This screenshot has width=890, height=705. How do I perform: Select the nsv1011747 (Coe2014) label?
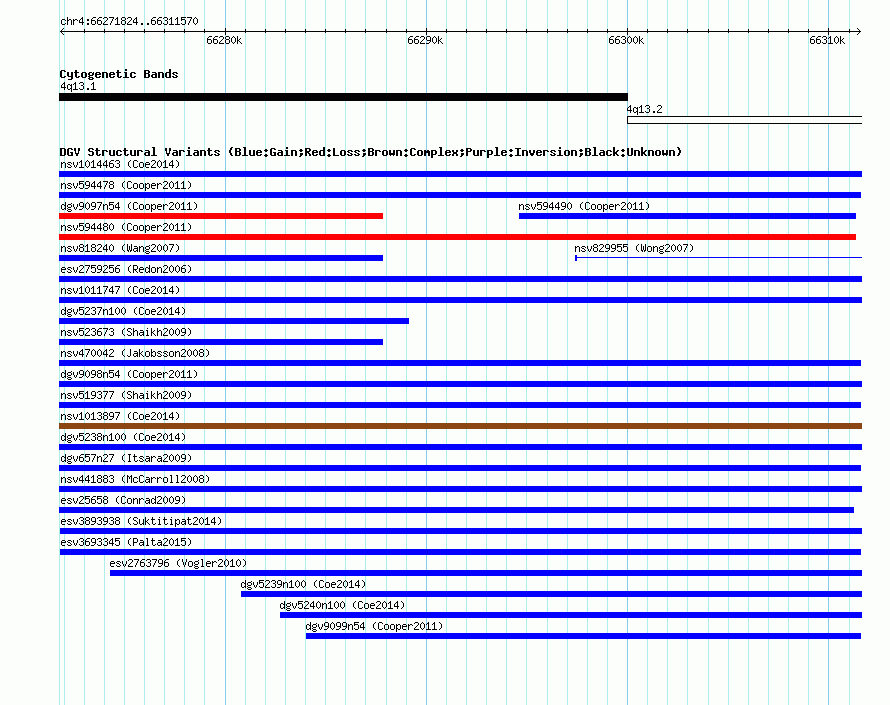coord(120,291)
